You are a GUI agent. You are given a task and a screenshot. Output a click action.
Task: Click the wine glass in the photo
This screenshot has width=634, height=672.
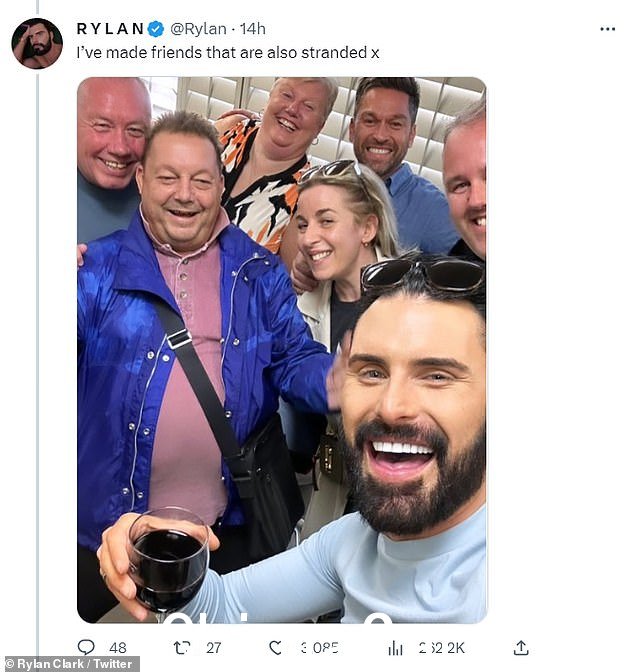pyautogui.click(x=168, y=562)
